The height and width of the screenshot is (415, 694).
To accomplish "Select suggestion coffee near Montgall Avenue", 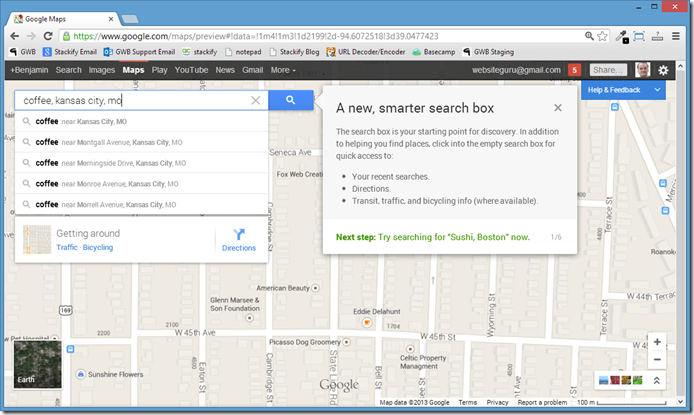I will [142, 142].
